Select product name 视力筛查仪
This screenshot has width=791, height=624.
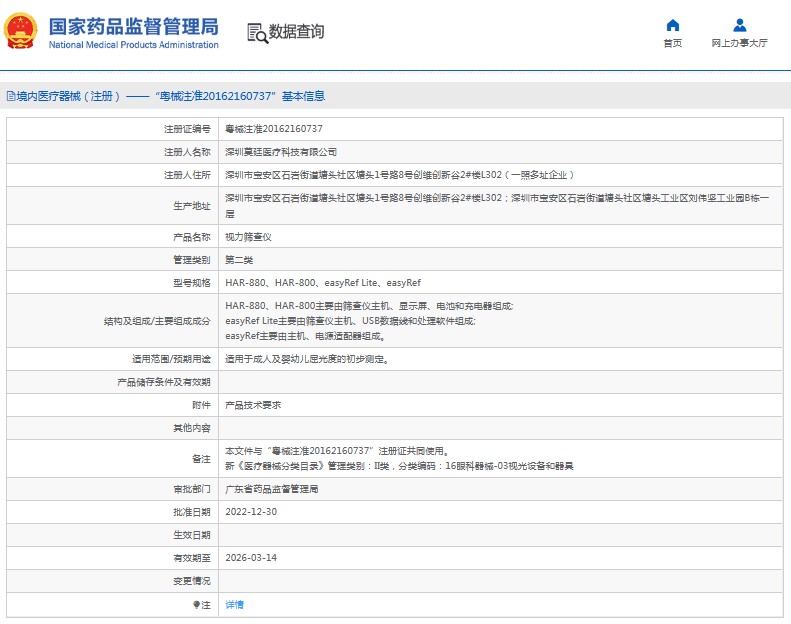pos(248,237)
